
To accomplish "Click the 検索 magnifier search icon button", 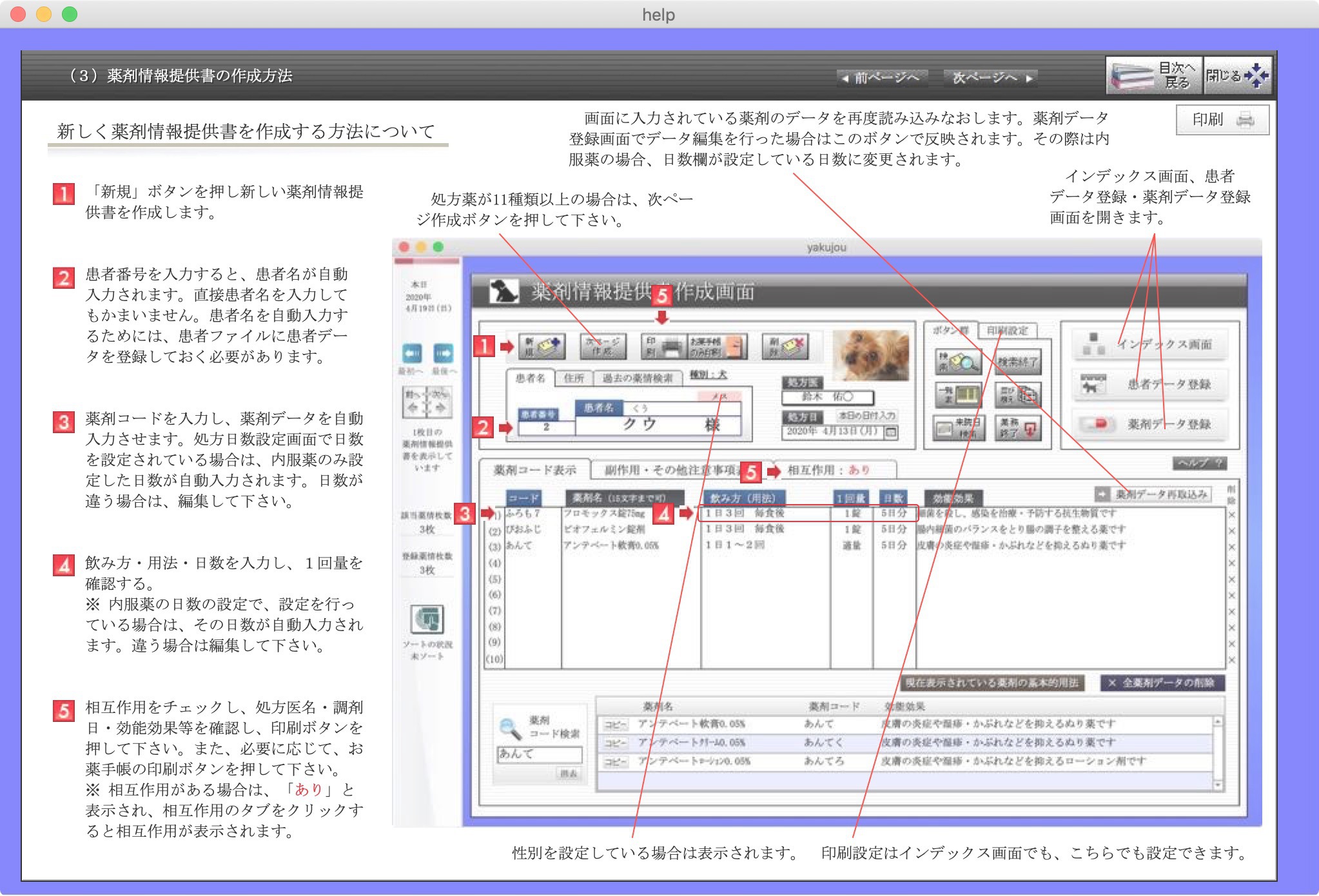I will [x=958, y=362].
